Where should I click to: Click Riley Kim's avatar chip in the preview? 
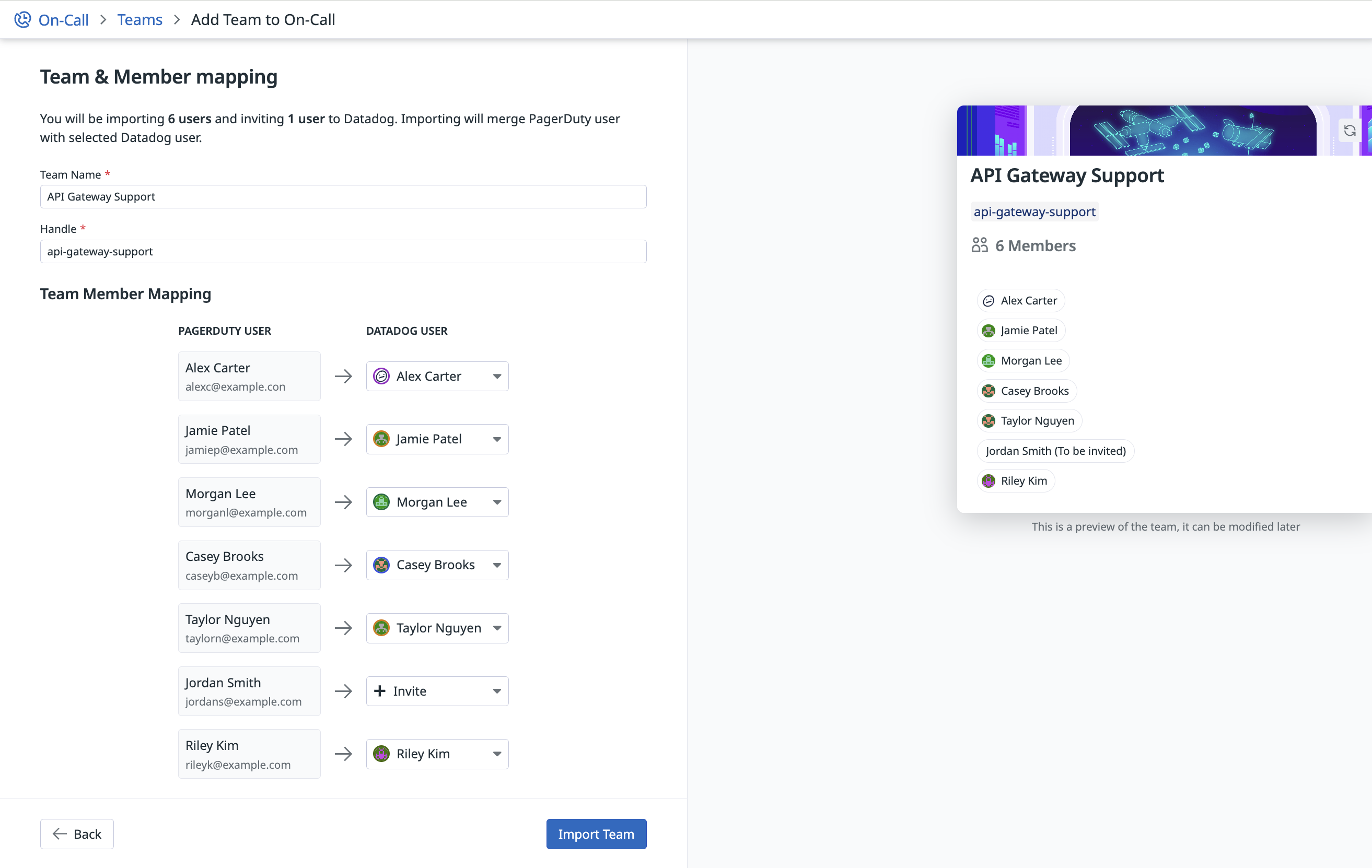pyautogui.click(x=989, y=480)
